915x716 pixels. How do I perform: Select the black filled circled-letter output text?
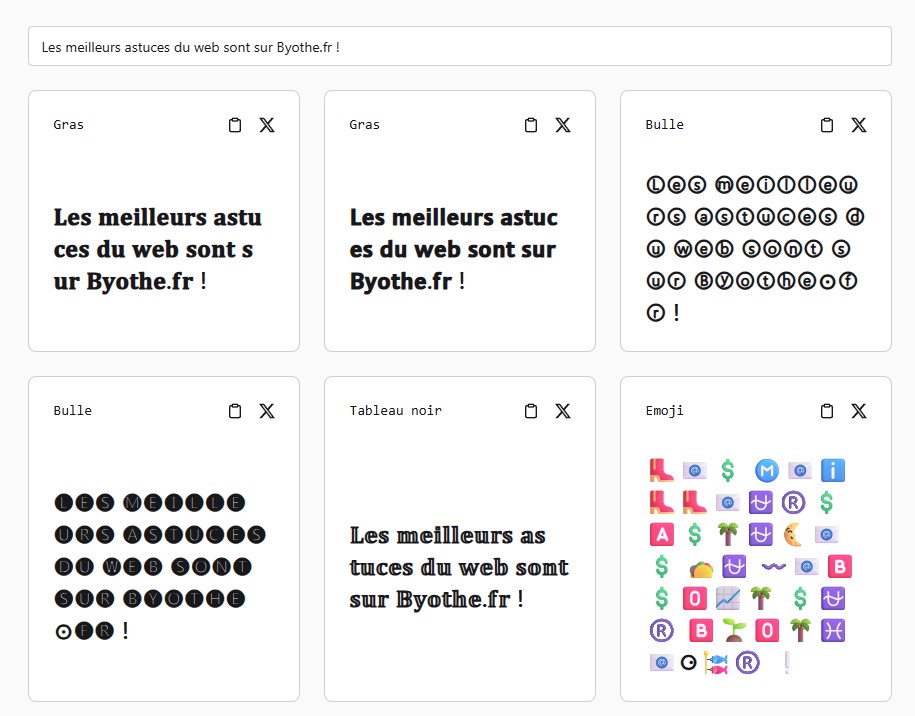[160, 567]
